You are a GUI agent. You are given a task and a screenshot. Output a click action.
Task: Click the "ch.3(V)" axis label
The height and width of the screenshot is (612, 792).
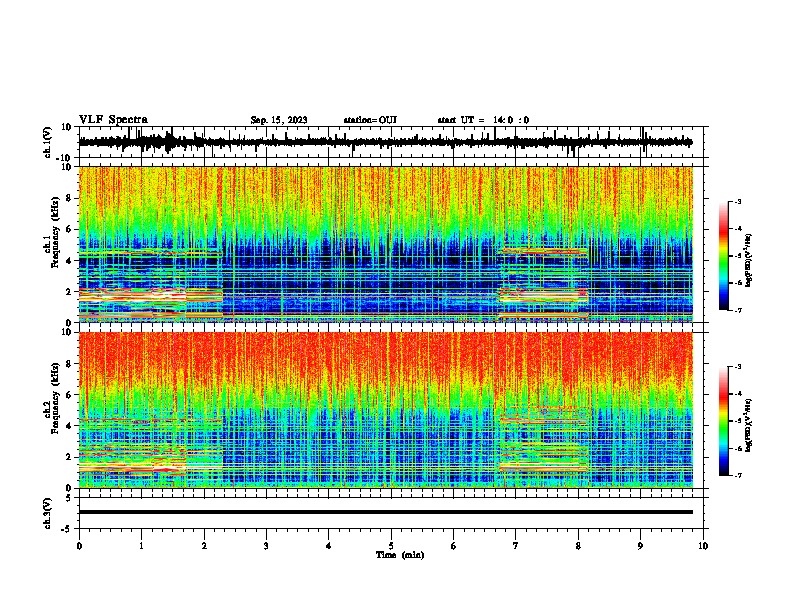(48, 513)
